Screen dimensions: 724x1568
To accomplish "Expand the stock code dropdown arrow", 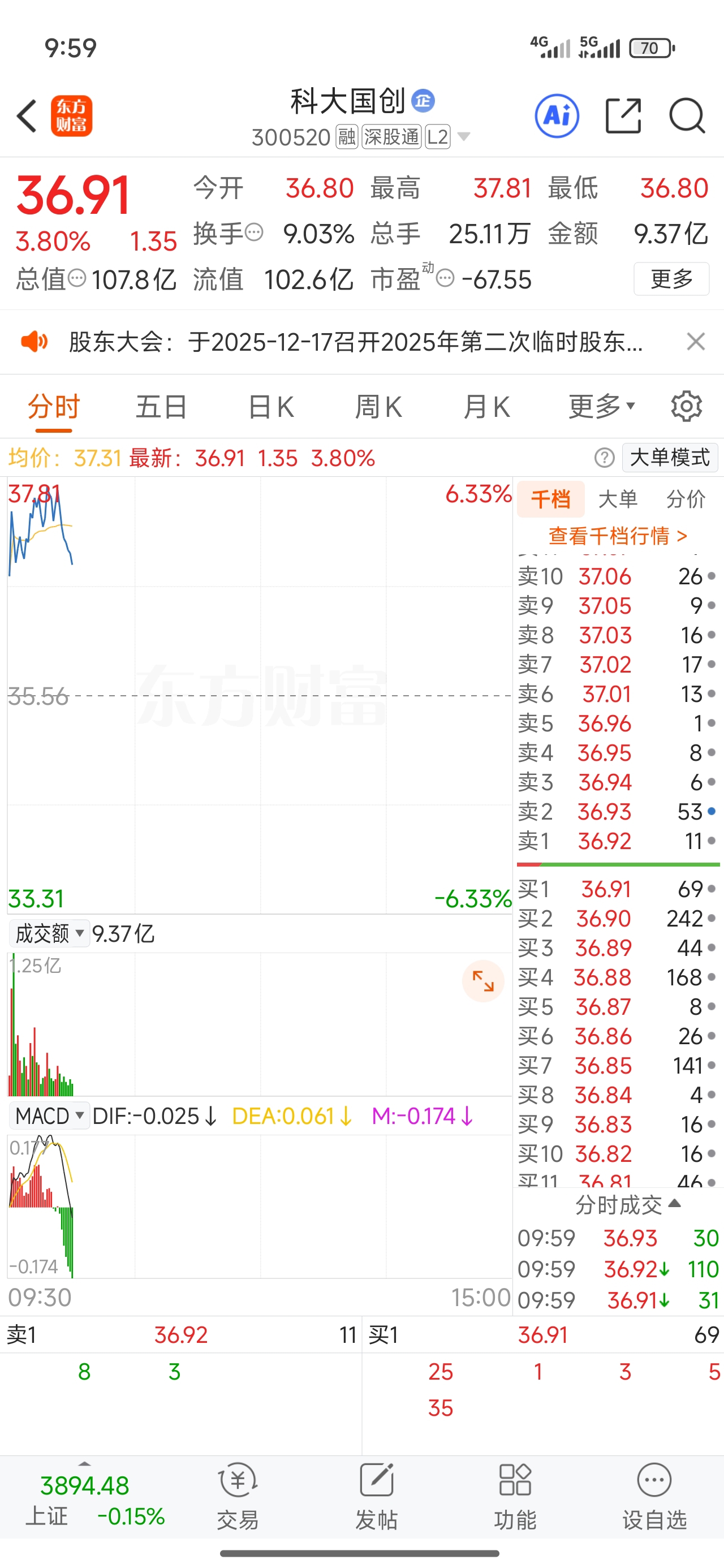I will [464, 137].
